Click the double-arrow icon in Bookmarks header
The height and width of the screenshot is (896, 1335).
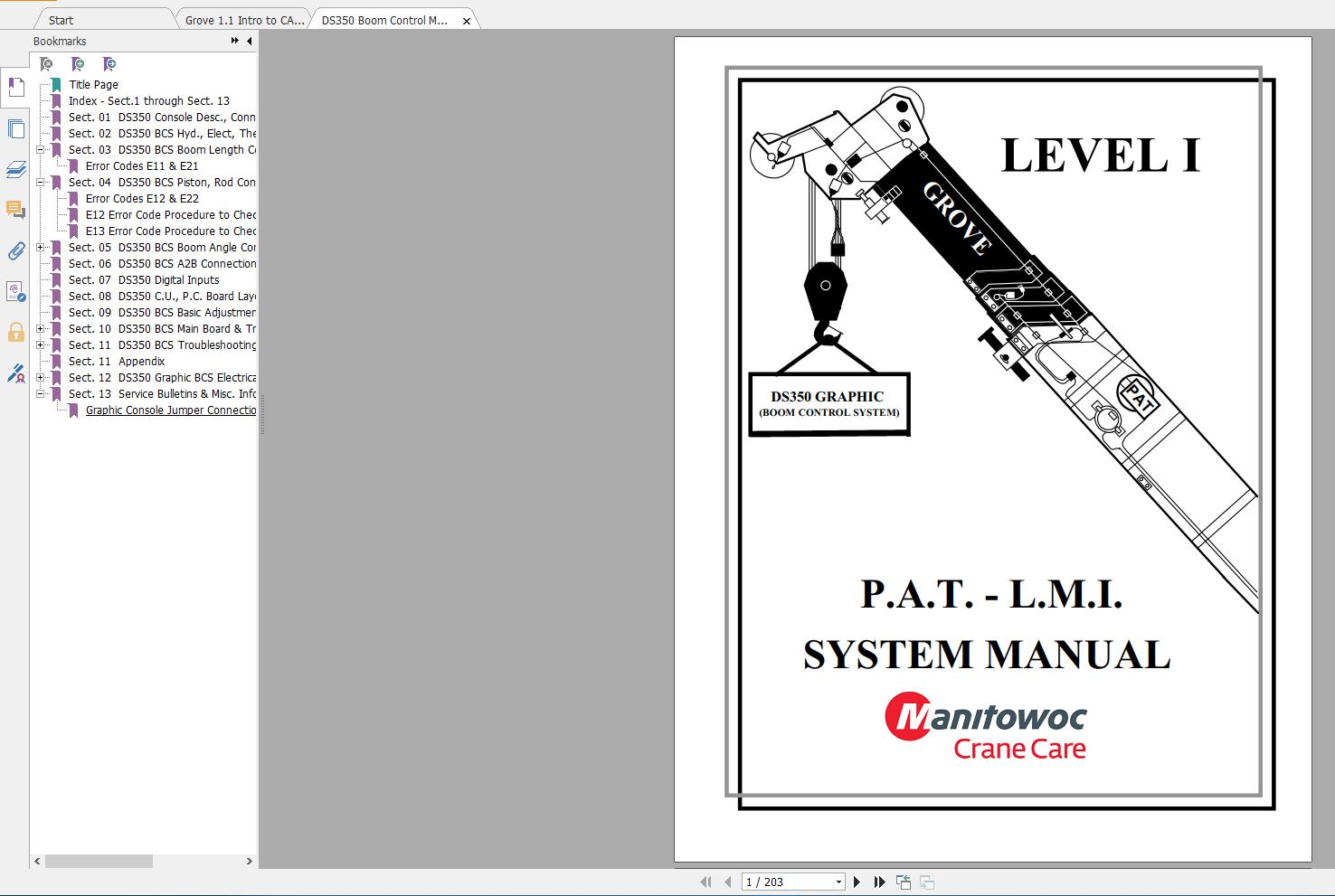click(235, 41)
